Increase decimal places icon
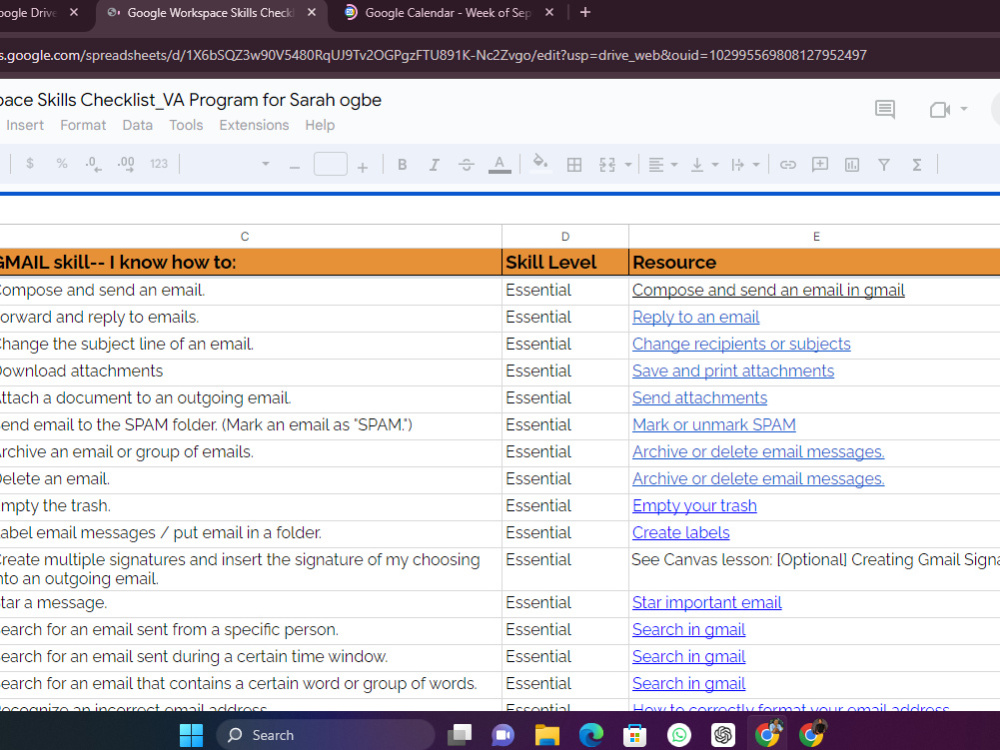The height and width of the screenshot is (750, 1000). pos(126,164)
